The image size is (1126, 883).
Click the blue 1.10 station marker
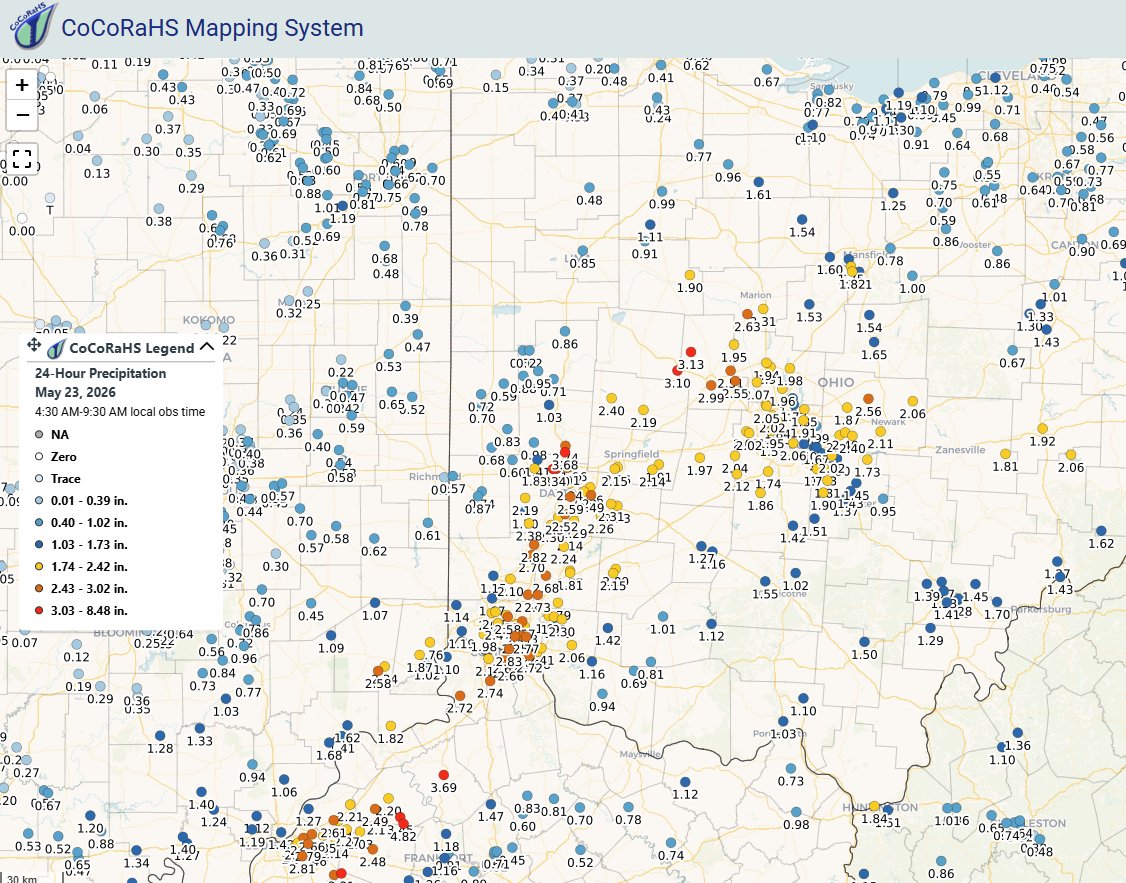(804, 698)
